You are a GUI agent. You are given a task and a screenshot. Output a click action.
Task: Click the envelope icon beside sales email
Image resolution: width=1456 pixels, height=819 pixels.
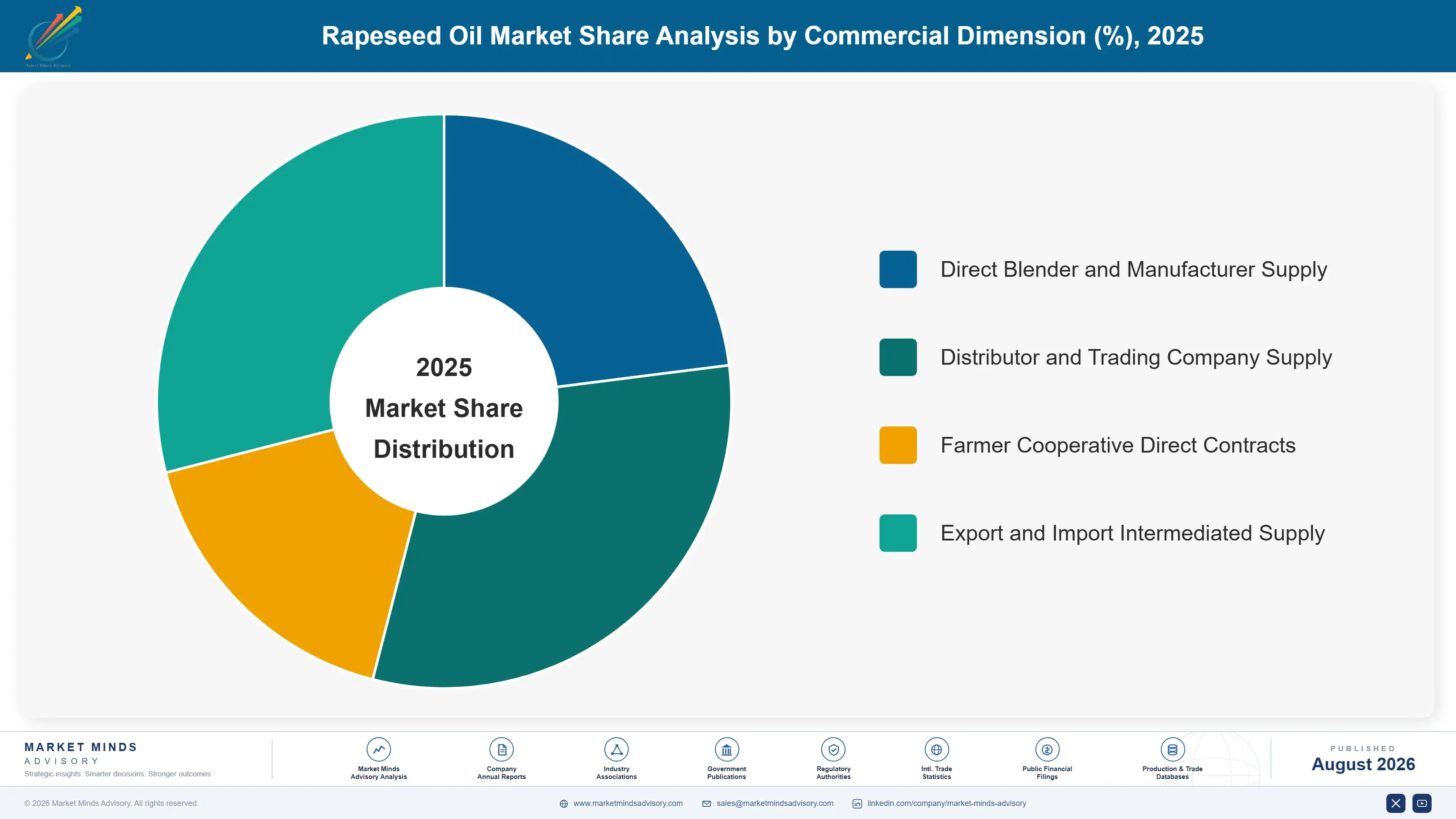tap(707, 804)
